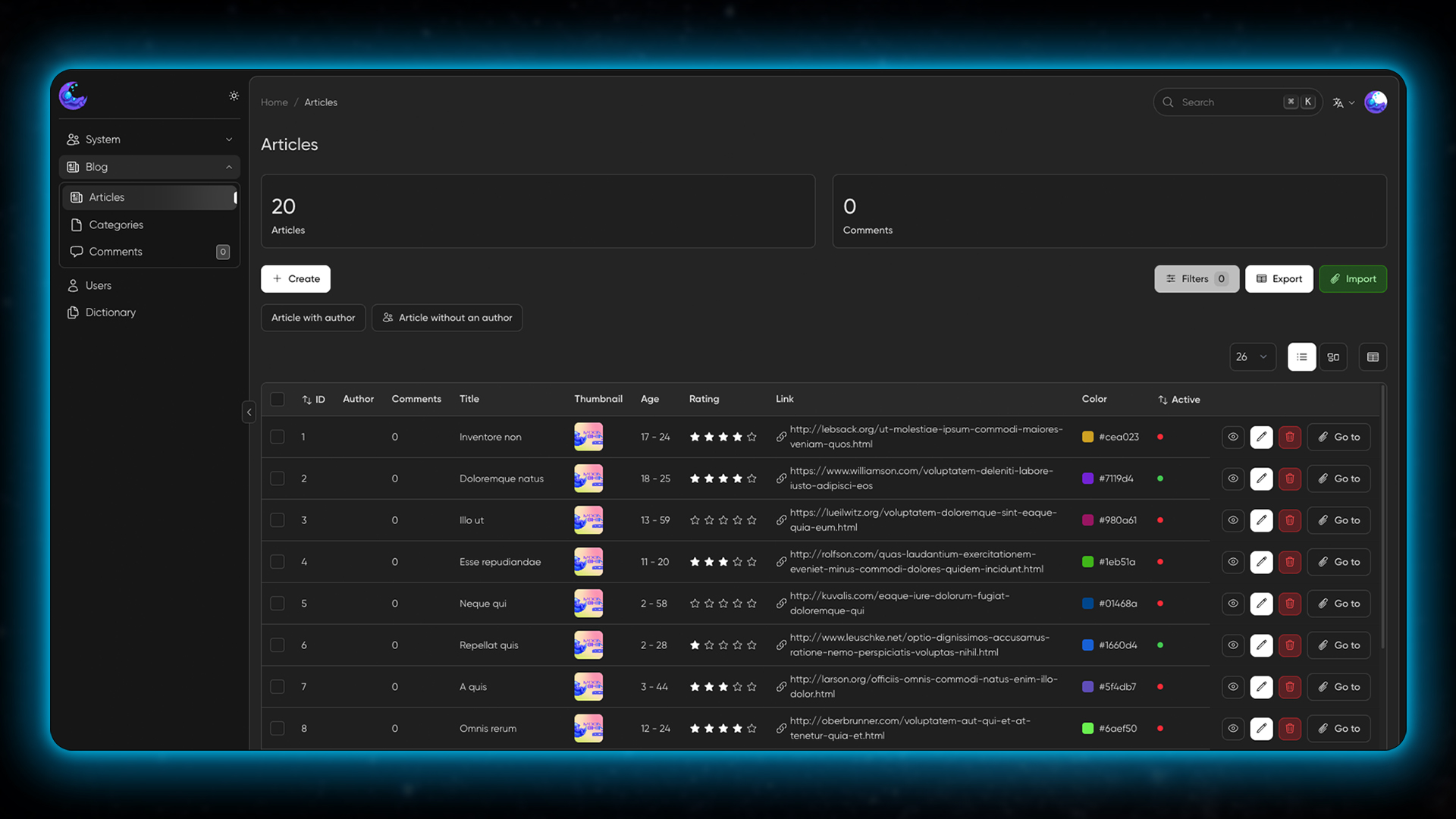Sort table by ID column
Viewport: 1456px width, 819px height.
pyautogui.click(x=313, y=400)
